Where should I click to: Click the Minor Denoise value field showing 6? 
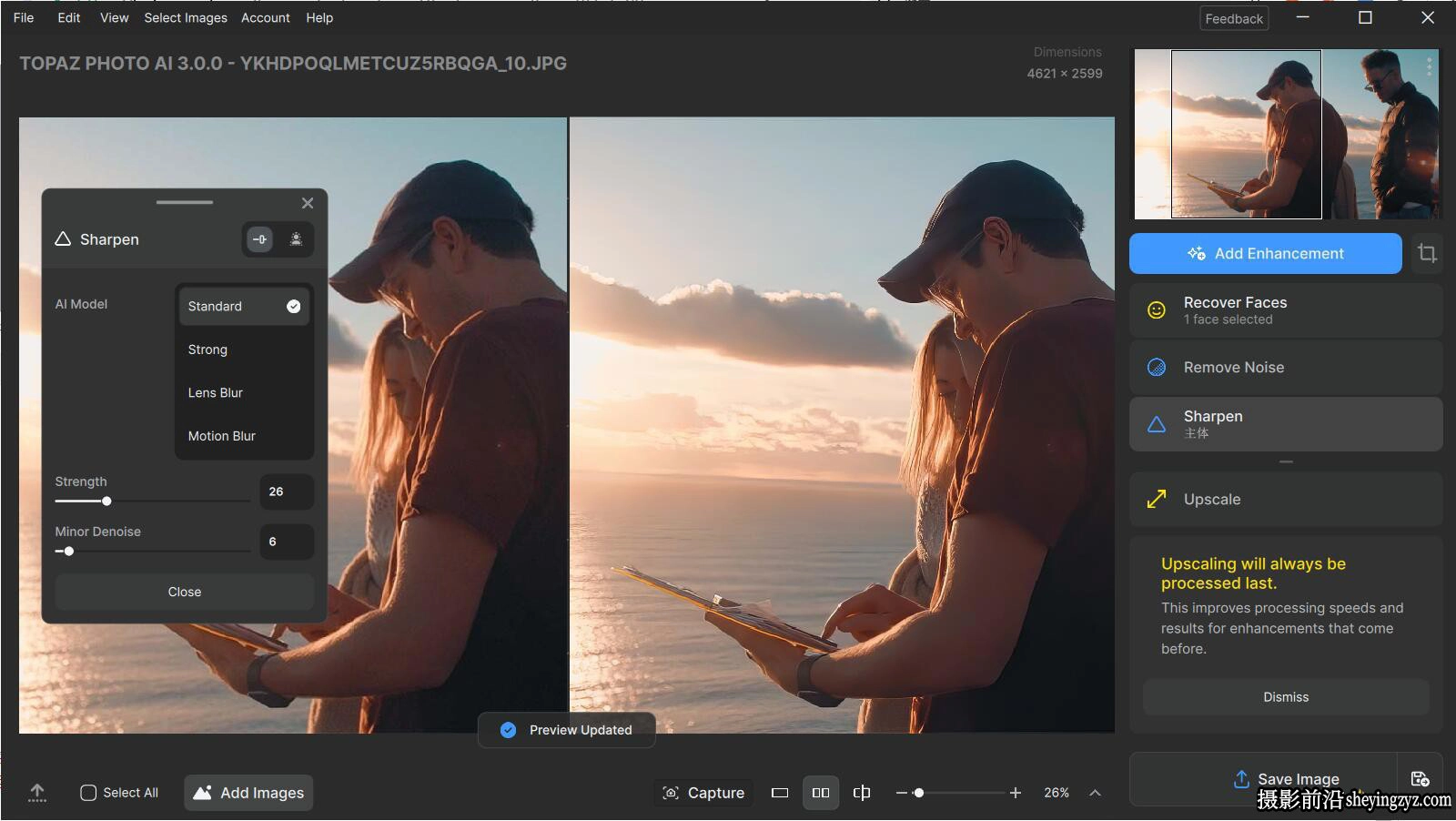(x=287, y=542)
